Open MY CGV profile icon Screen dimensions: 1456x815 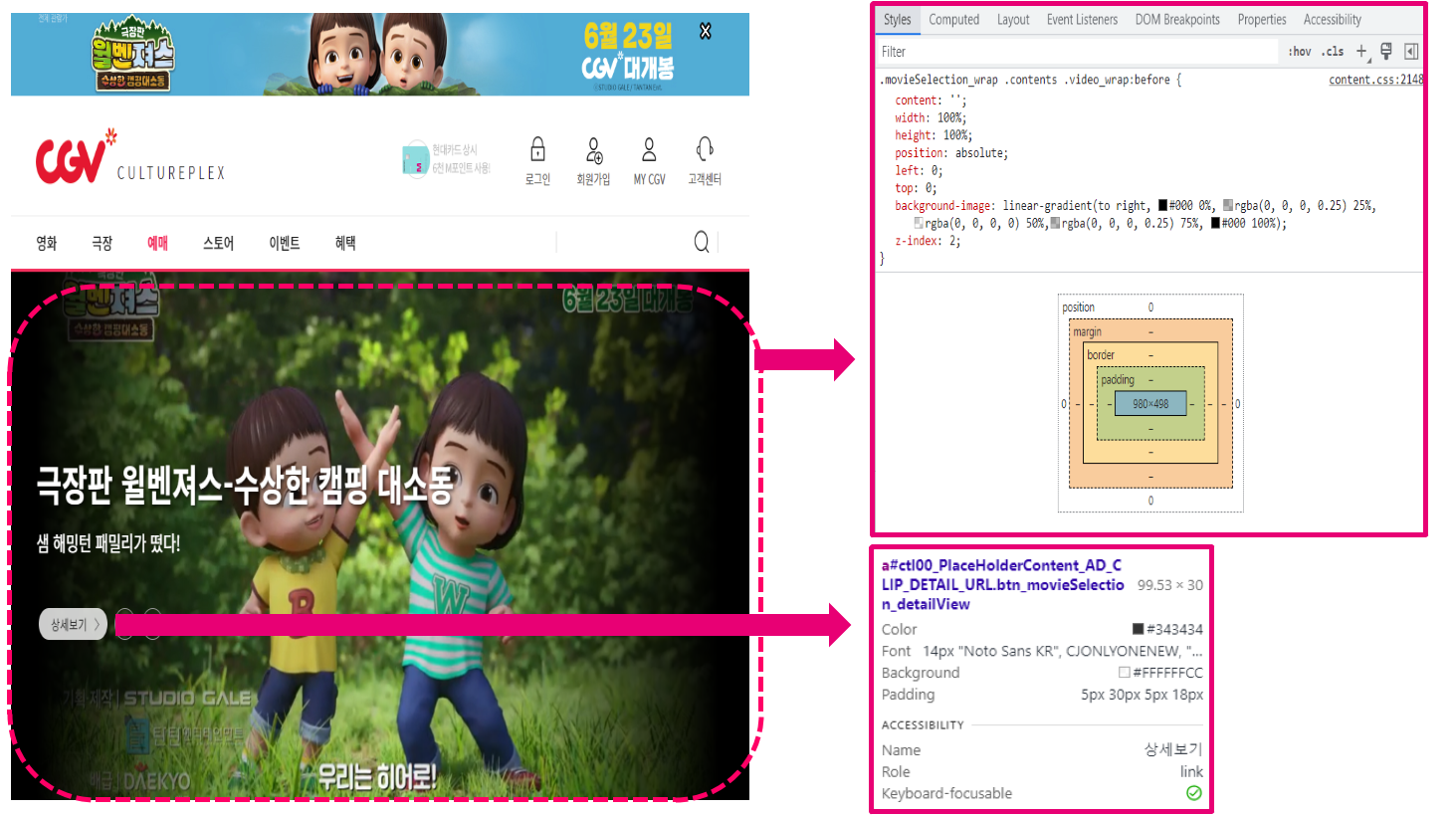(x=649, y=150)
